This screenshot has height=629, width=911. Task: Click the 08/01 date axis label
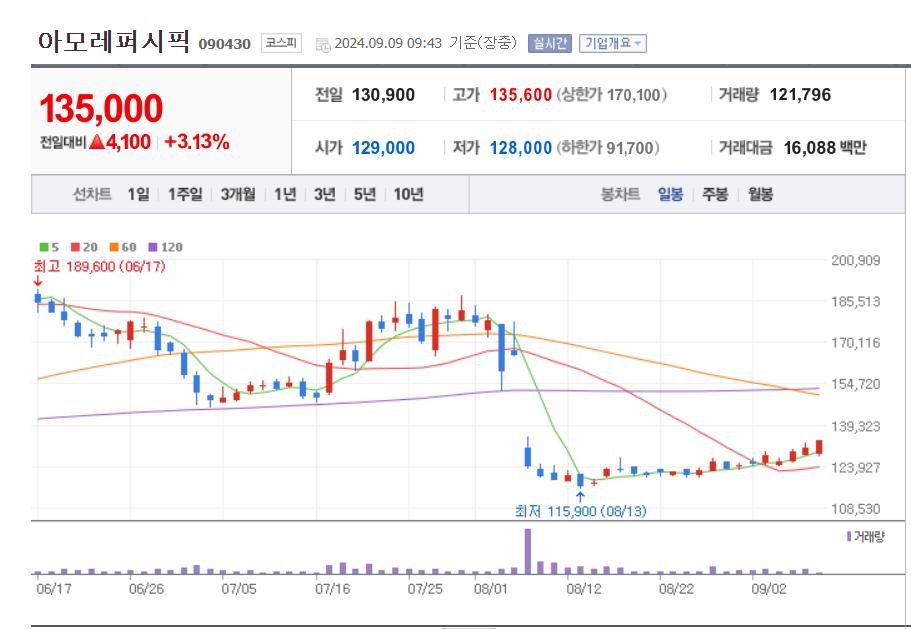coord(491,589)
